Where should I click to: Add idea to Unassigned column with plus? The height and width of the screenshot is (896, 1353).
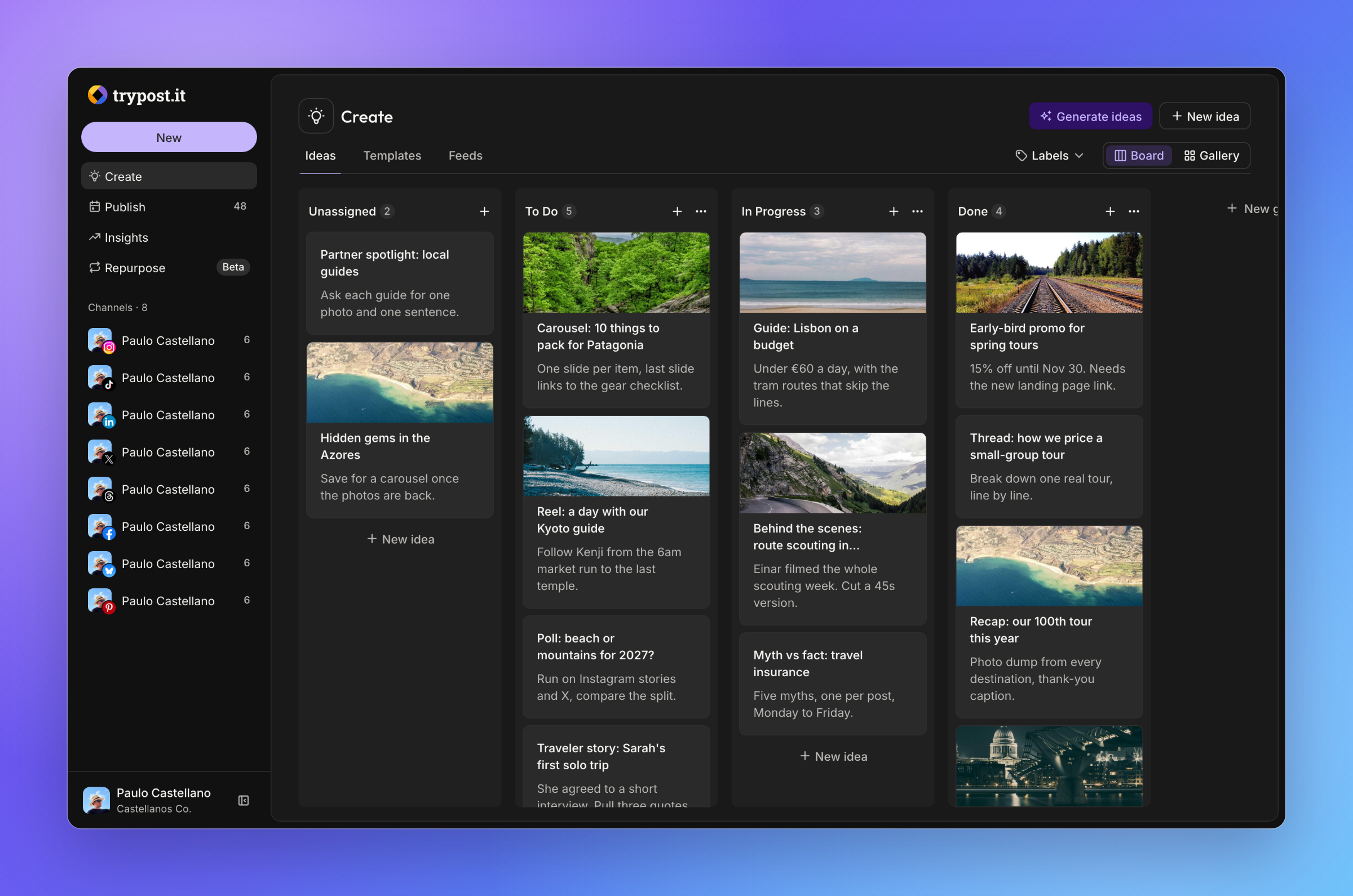484,211
